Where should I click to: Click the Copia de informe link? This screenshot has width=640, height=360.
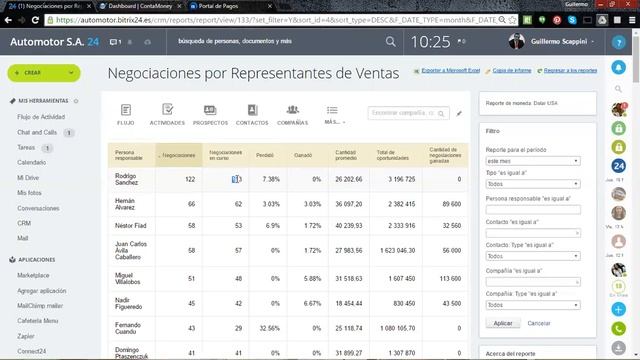(x=512, y=71)
